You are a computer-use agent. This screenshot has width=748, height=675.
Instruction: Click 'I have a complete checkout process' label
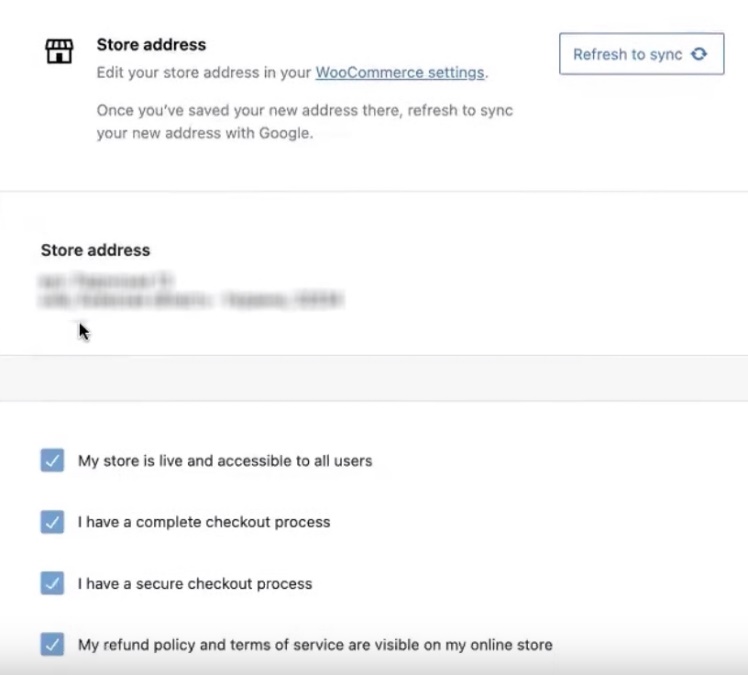click(204, 522)
